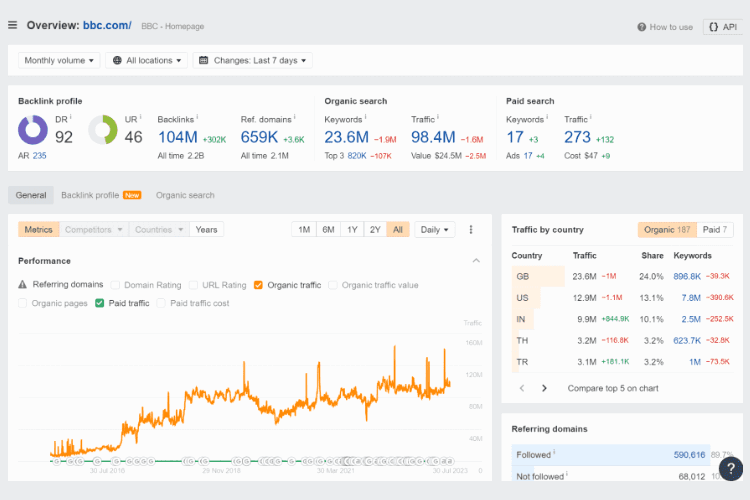Show Paid 7 traffic by country

pos(715,230)
